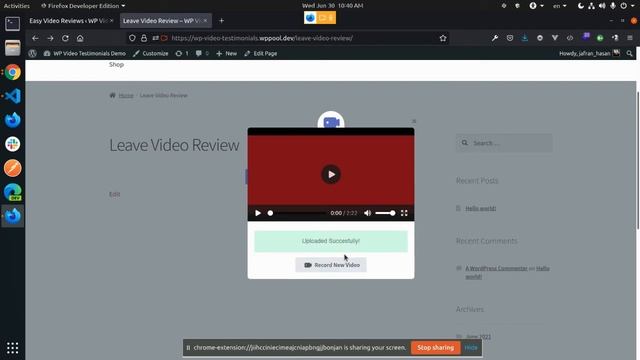This screenshot has width=640, height=360.
Task: Open the WordPress logo menu
Action: [x=33, y=53]
